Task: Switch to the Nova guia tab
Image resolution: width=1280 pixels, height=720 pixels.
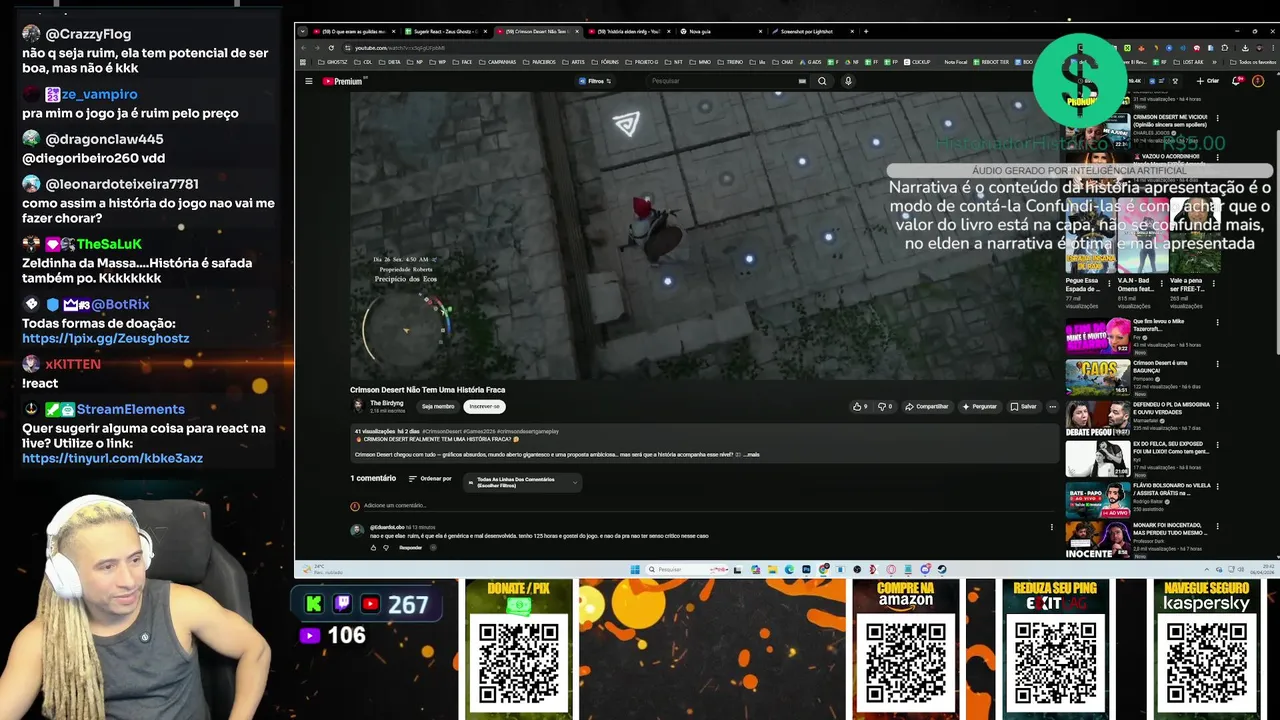Action: pyautogui.click(x=720, y=31)
